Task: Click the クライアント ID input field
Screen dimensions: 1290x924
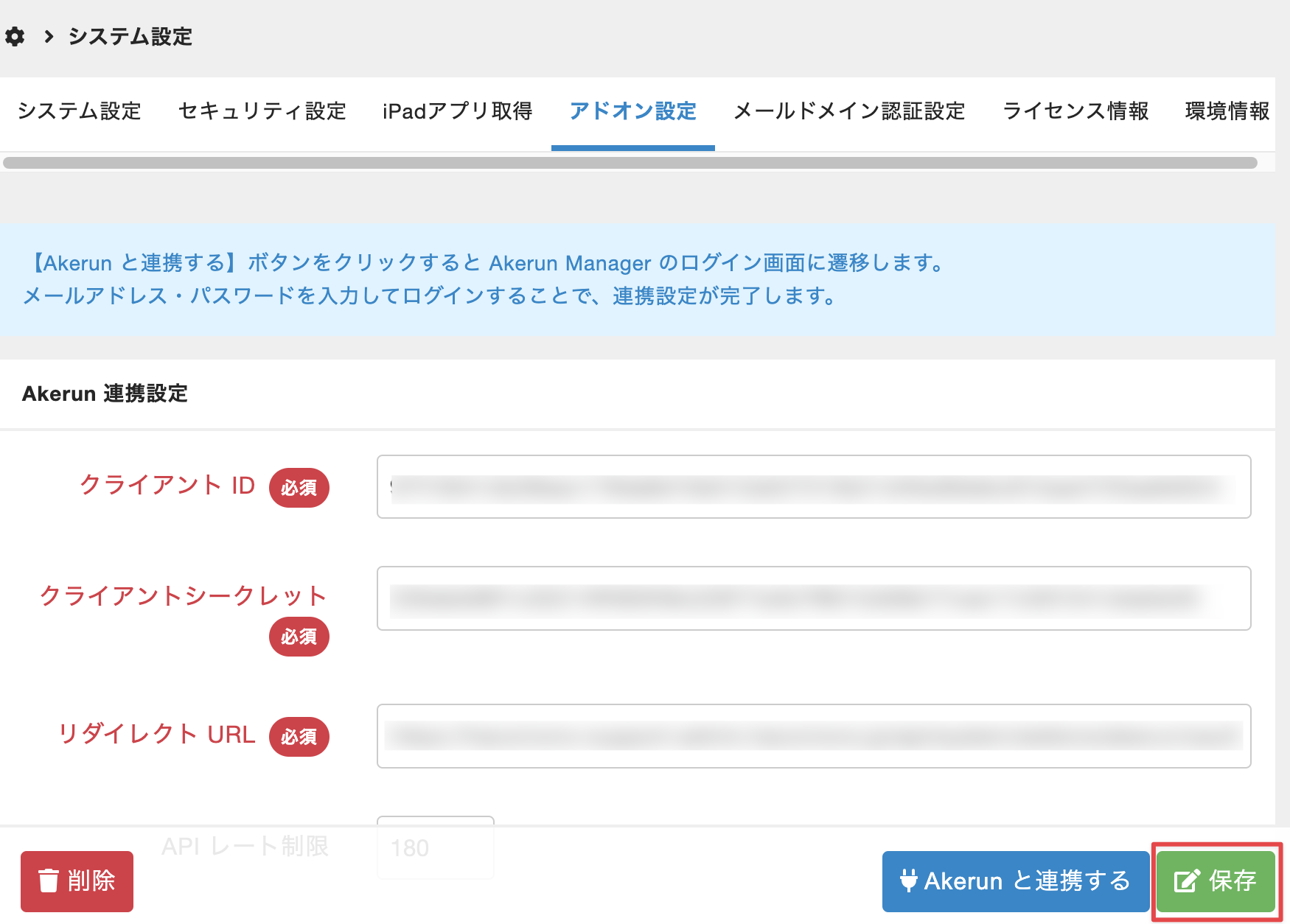Action: (814, 486)
